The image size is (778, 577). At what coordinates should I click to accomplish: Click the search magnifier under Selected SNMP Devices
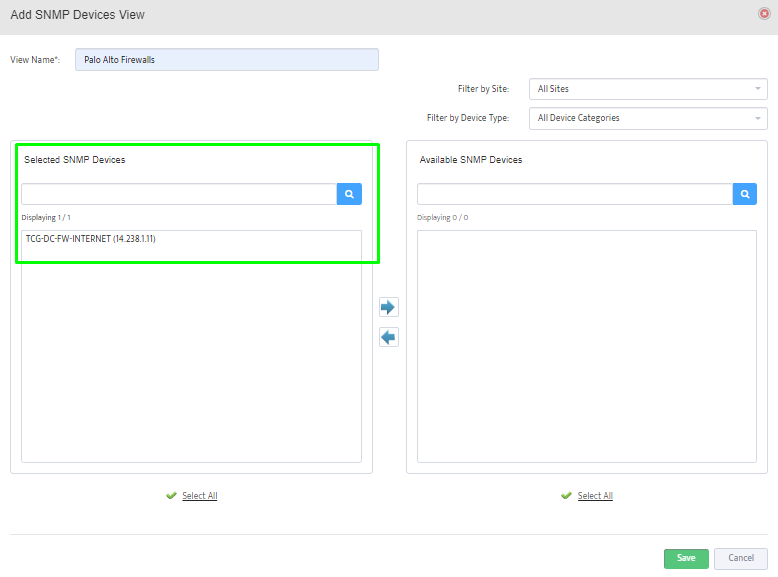click(x=349, y=194)
